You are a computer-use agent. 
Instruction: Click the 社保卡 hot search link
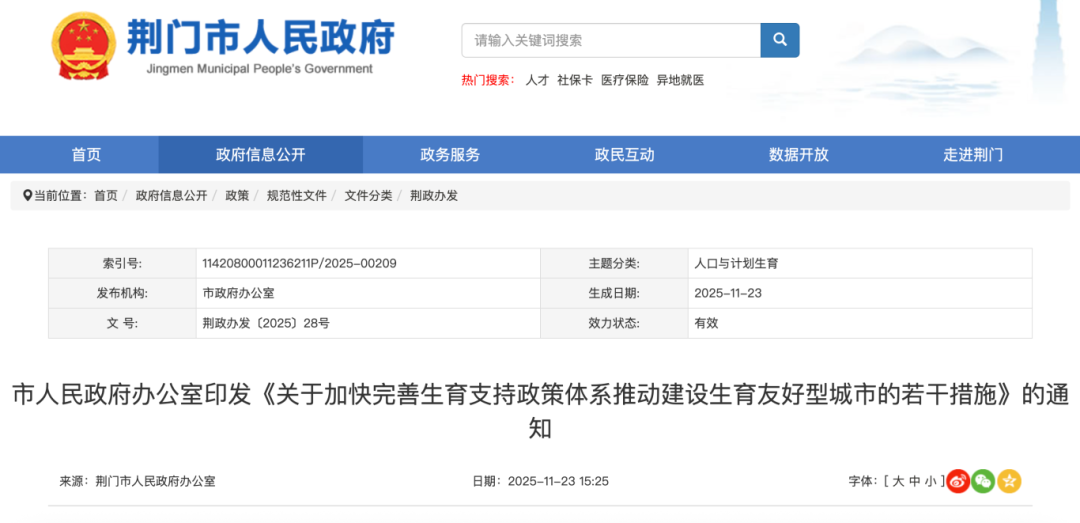tap(575, 80)
